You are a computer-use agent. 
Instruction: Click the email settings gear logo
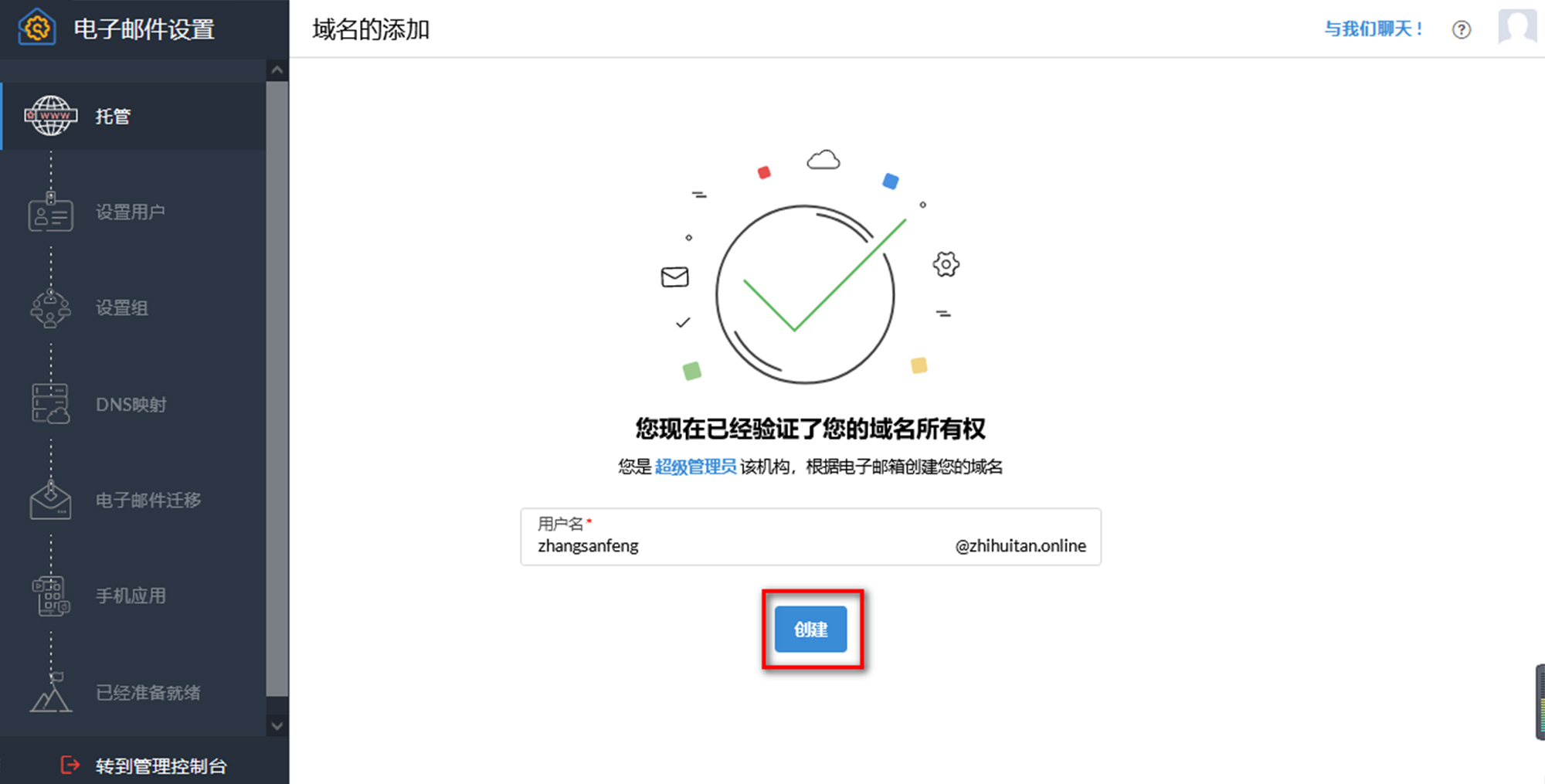(x=36, y=28)
